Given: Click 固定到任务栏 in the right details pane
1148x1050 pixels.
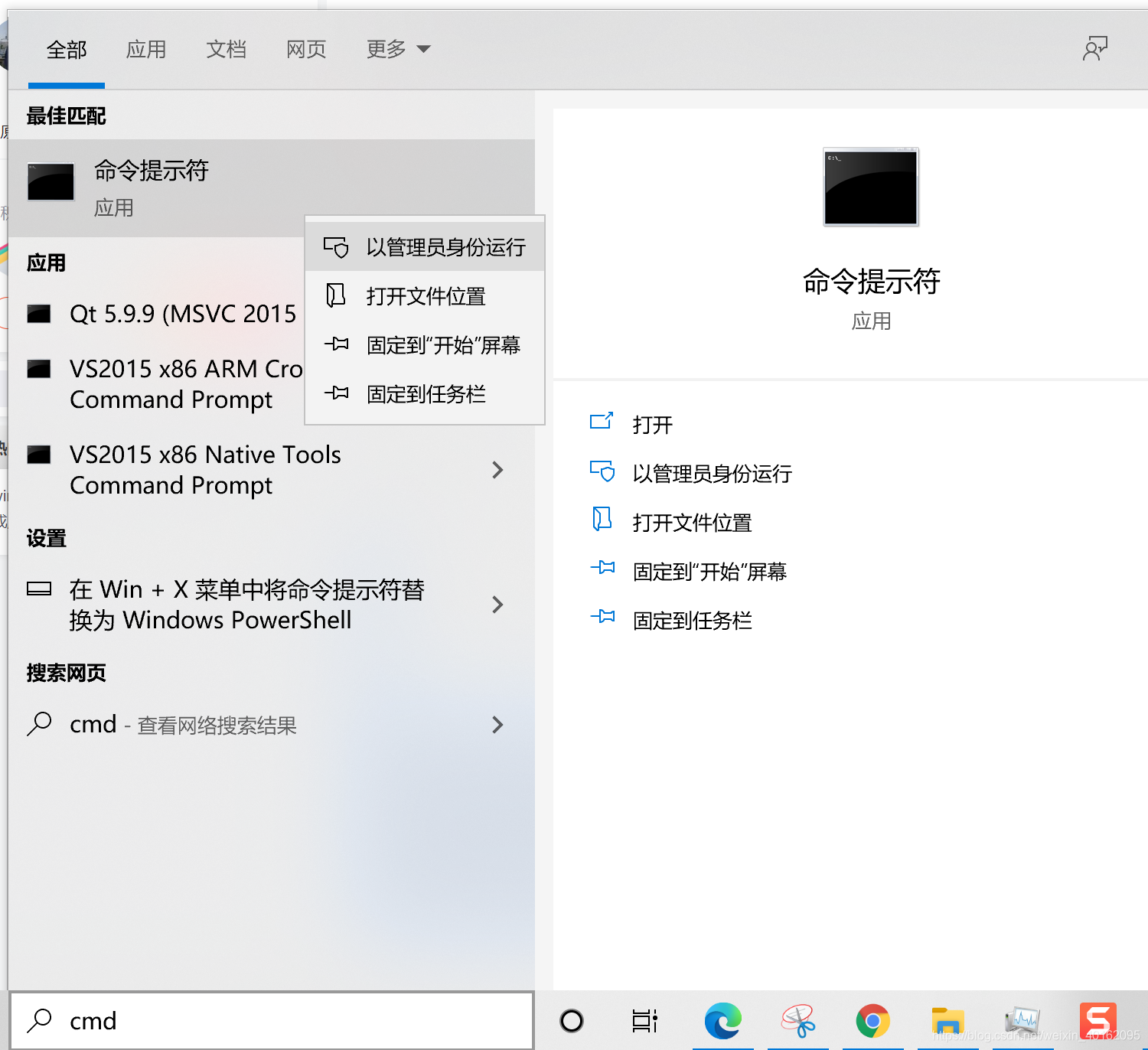Looking at the screenshot, I should (693, 621).
